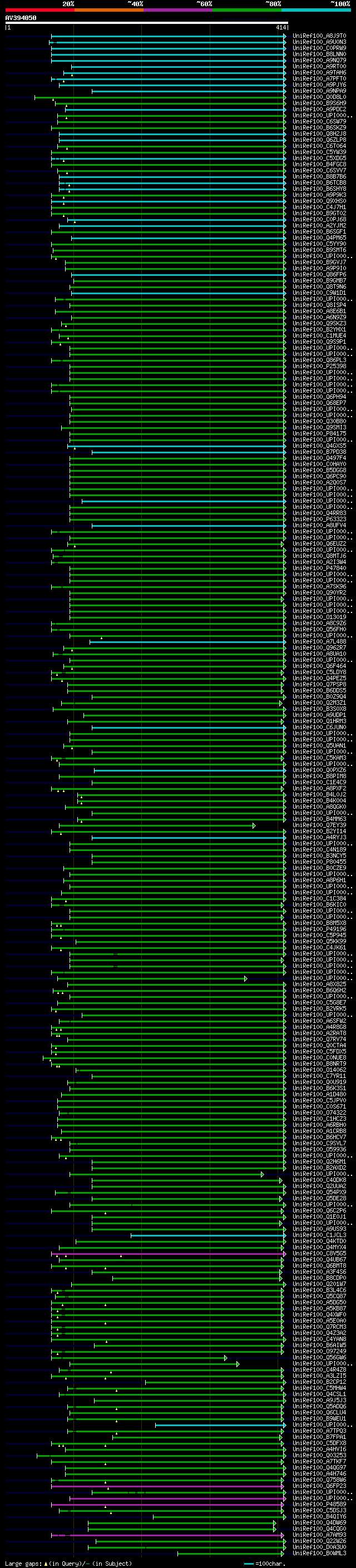Click the query end position 414 label
The image size is (356, 1568).
point(281,27)
